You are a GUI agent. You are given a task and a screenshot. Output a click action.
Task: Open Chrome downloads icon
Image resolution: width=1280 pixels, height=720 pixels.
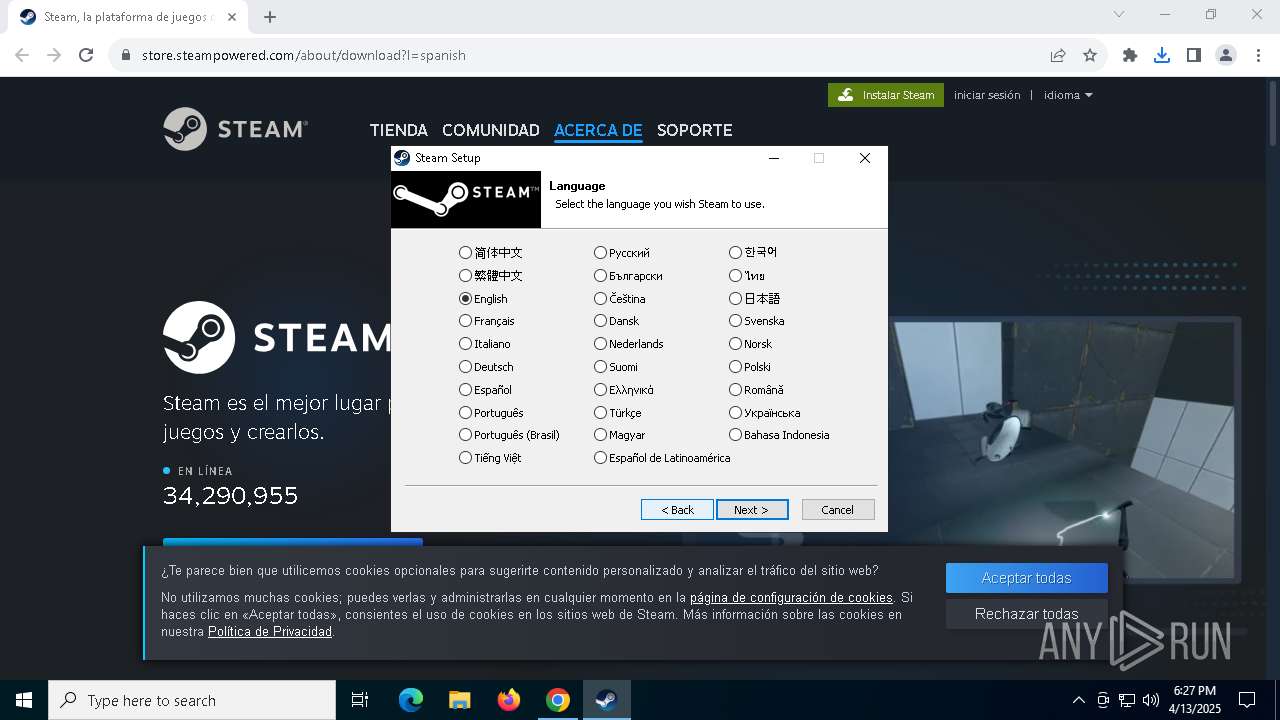(1162, 55)
